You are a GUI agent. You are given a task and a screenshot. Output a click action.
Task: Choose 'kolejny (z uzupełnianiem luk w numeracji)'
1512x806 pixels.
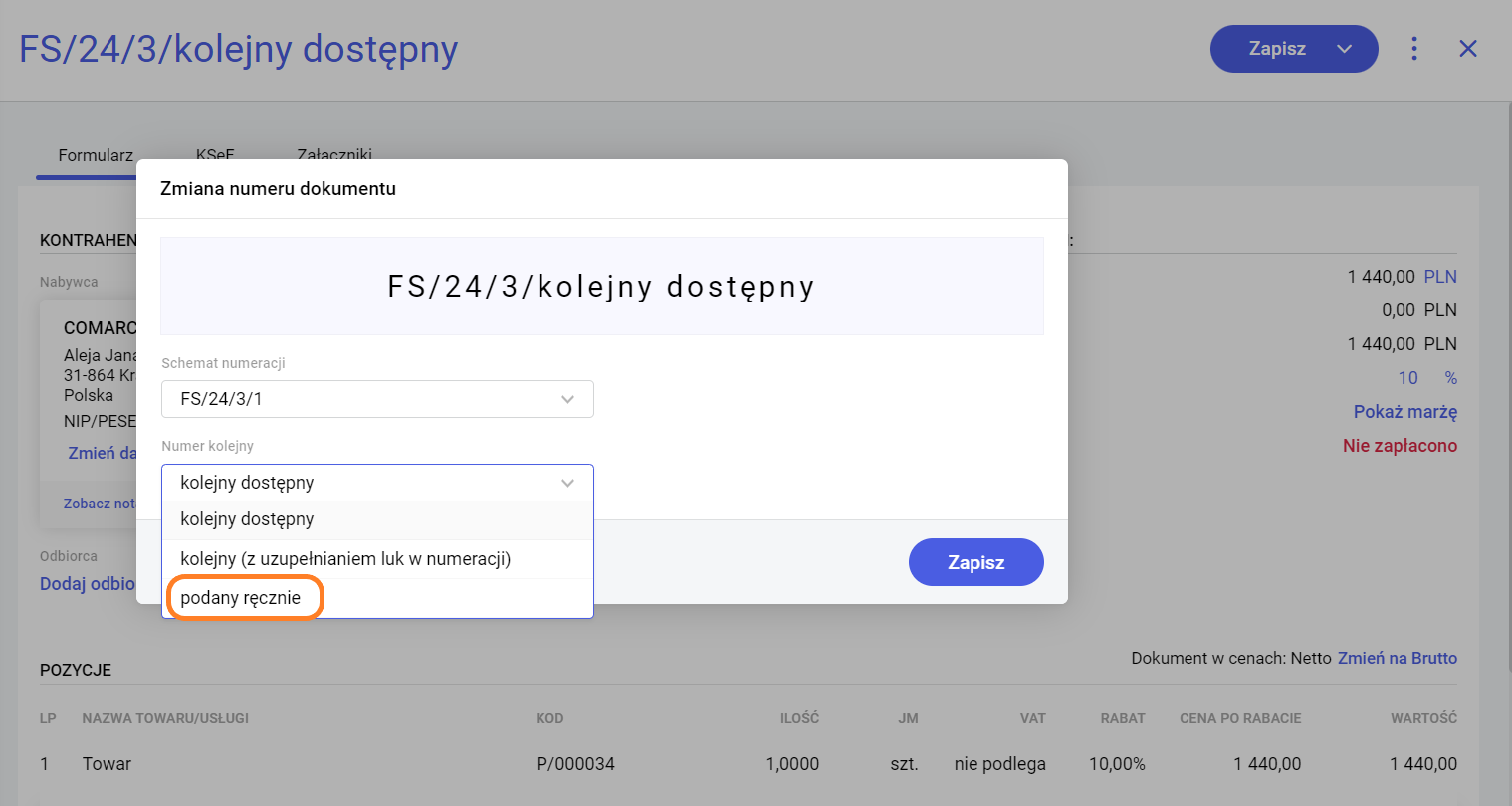[x=345, y=559]
